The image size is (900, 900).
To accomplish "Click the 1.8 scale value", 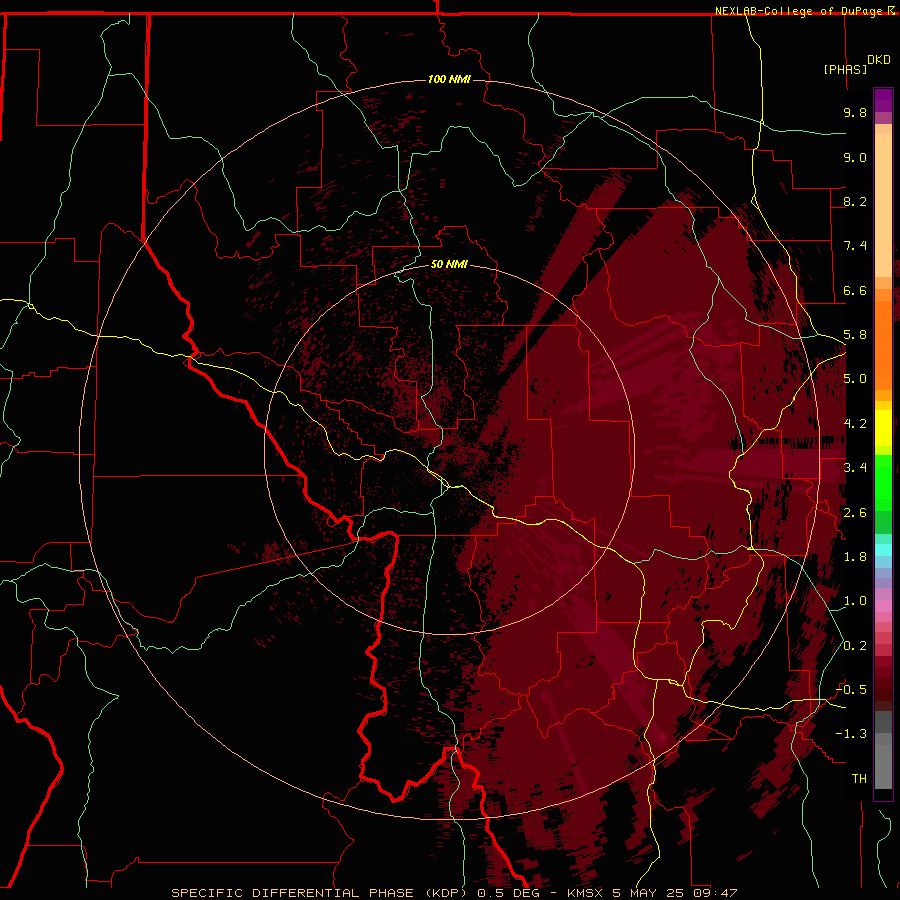I will point(855,557).
